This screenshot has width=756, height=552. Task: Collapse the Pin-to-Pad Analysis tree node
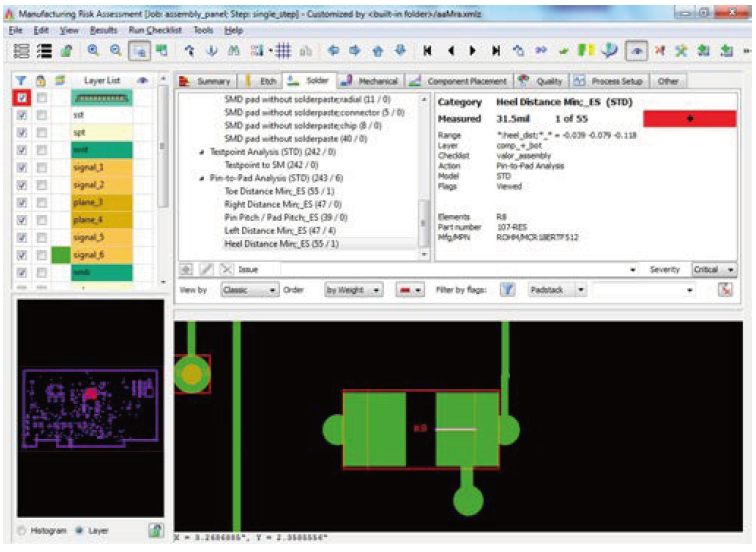202,177
